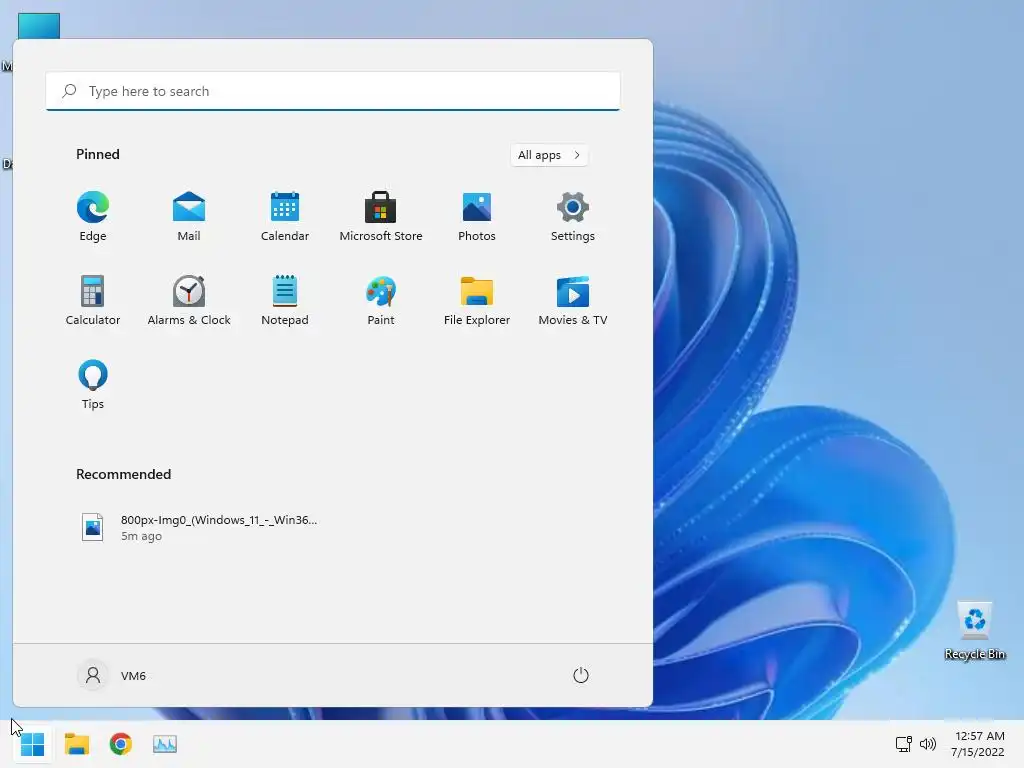1024x768 pixels.
Task: Click the network icon in system tray
Action: (904, 744)
